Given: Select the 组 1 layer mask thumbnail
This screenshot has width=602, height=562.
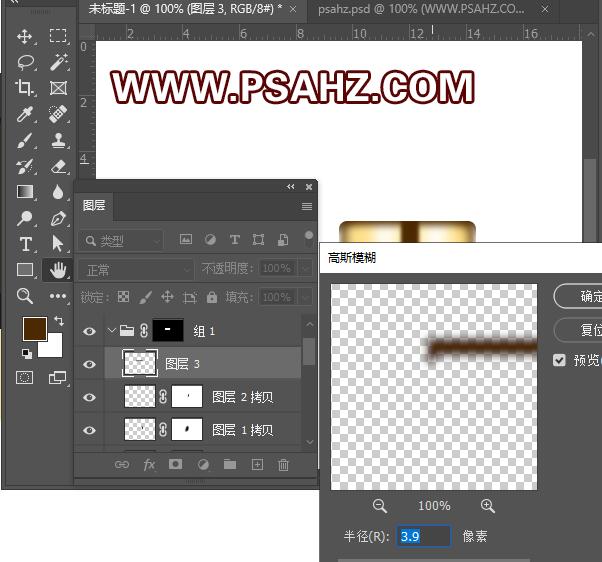Looking at the screenshot, I should 168,330.
